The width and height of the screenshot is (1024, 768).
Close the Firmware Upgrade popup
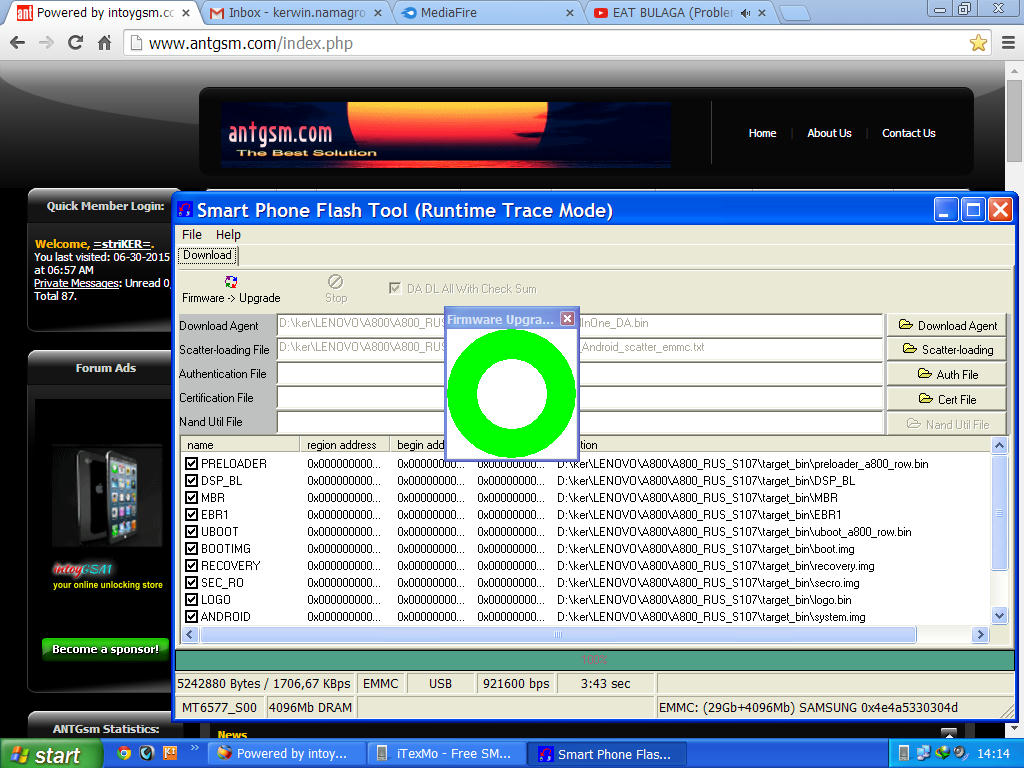coord(568,319)
